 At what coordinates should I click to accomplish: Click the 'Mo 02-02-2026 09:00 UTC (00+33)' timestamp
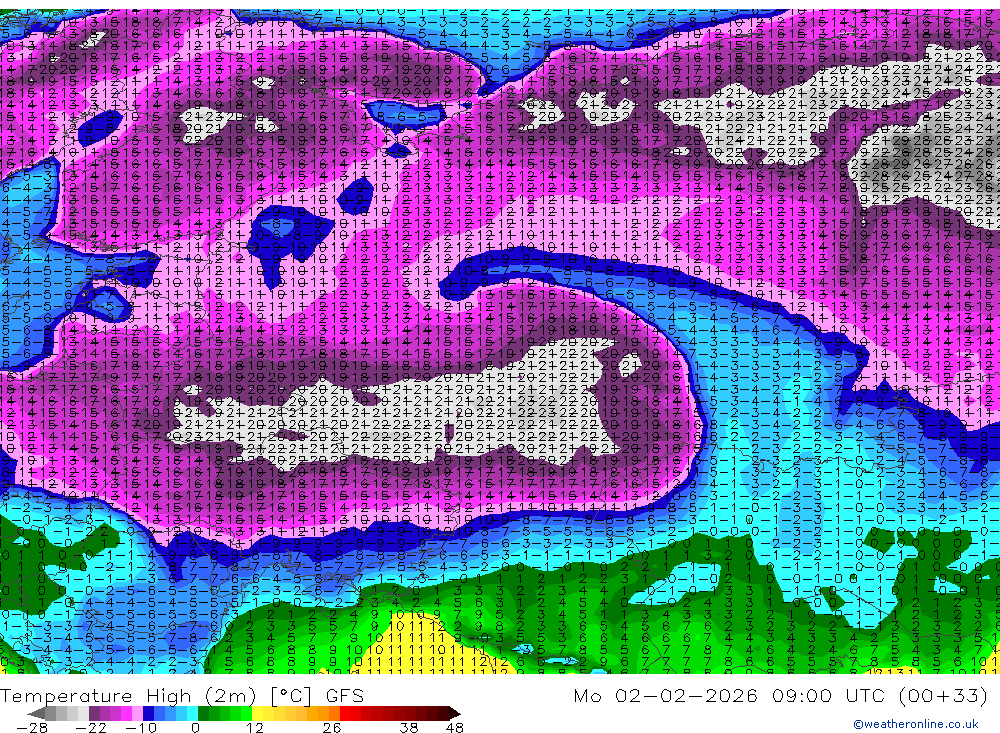781,695
